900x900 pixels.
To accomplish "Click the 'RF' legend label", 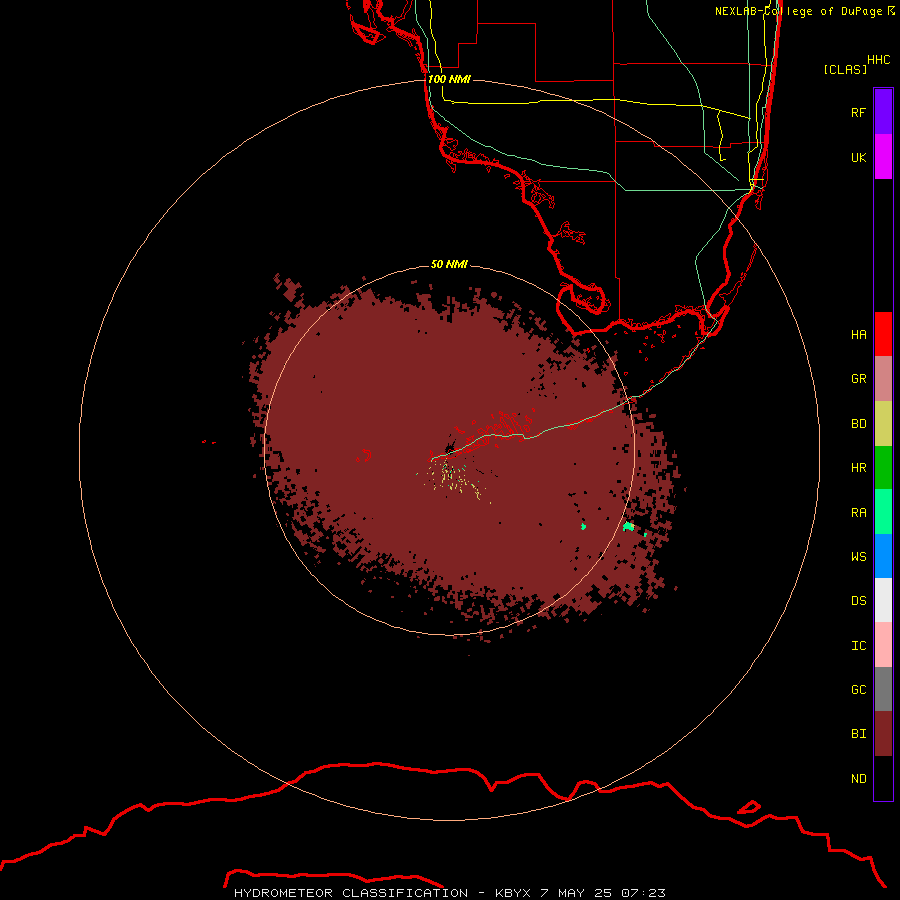I will (x=858, y=112).
